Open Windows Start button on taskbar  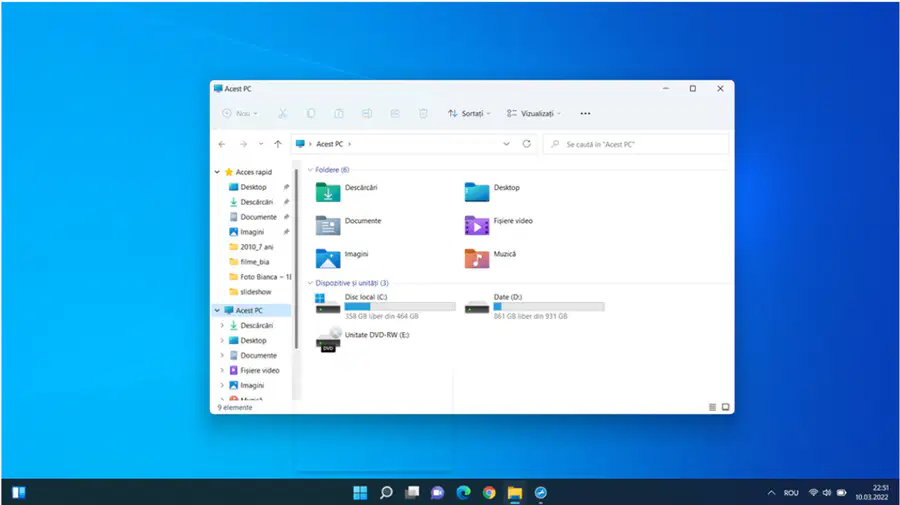360,492
